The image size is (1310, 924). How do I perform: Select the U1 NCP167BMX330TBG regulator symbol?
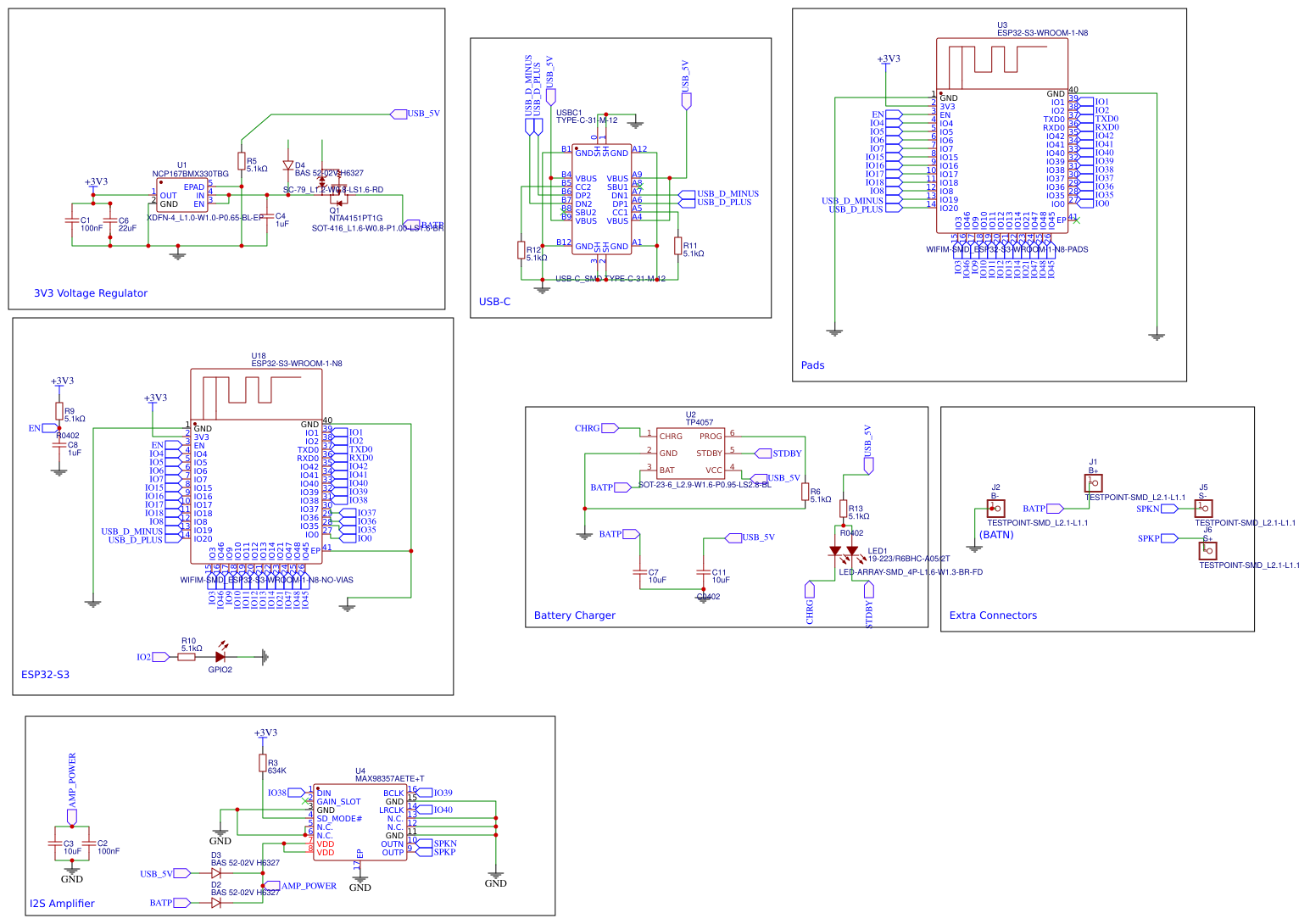click(x=182, y=196)
